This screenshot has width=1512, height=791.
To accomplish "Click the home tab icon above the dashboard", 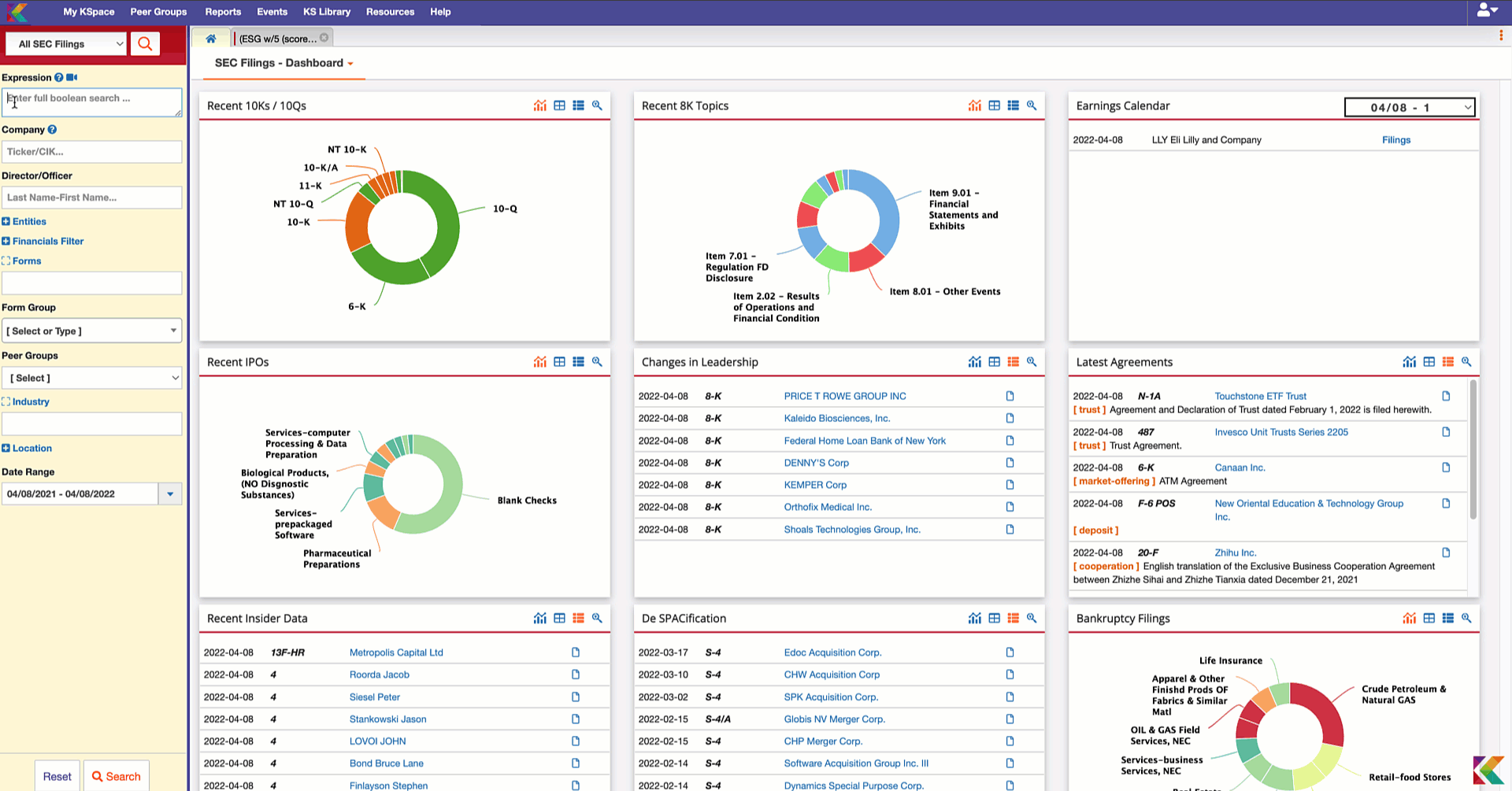I will point(210,37).
